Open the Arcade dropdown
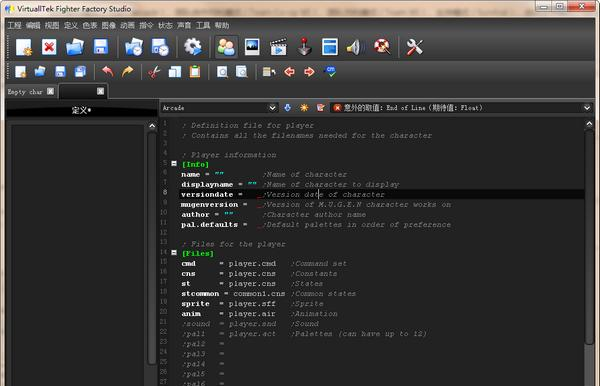Screen dimensions: 600x386 coord(219,108)
